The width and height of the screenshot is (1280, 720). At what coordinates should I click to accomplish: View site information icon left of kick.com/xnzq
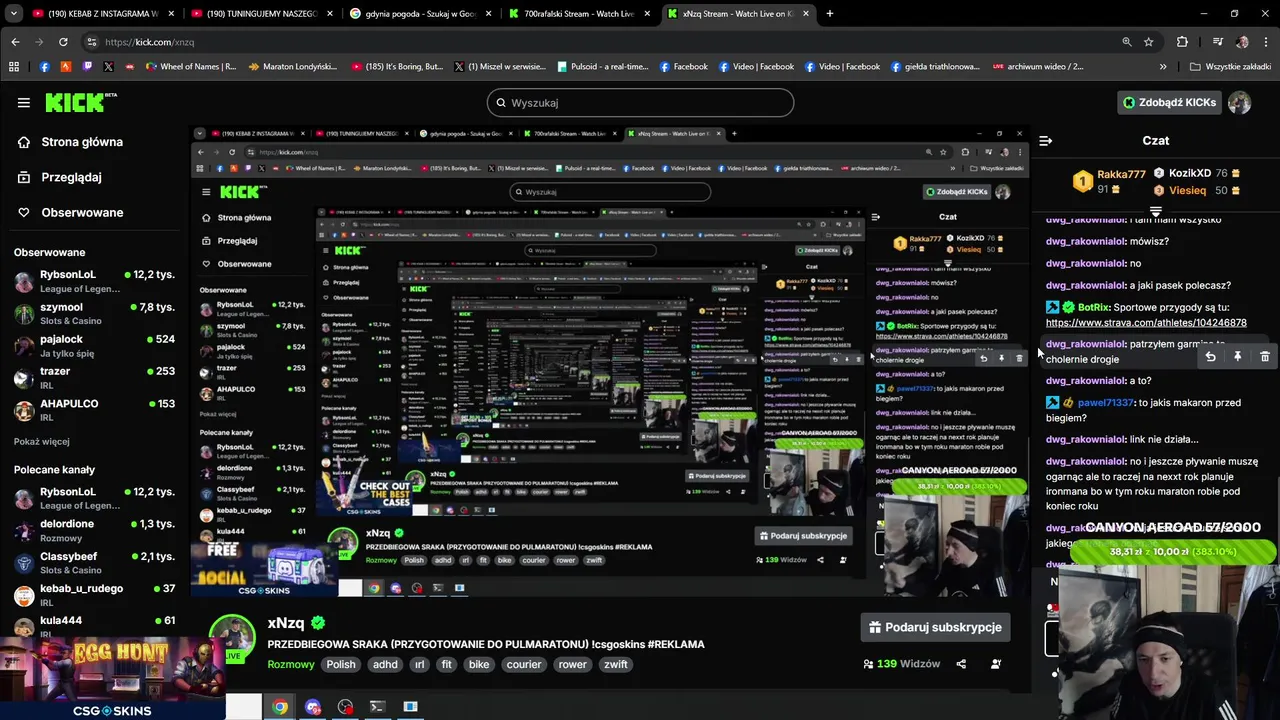(92, 42)
